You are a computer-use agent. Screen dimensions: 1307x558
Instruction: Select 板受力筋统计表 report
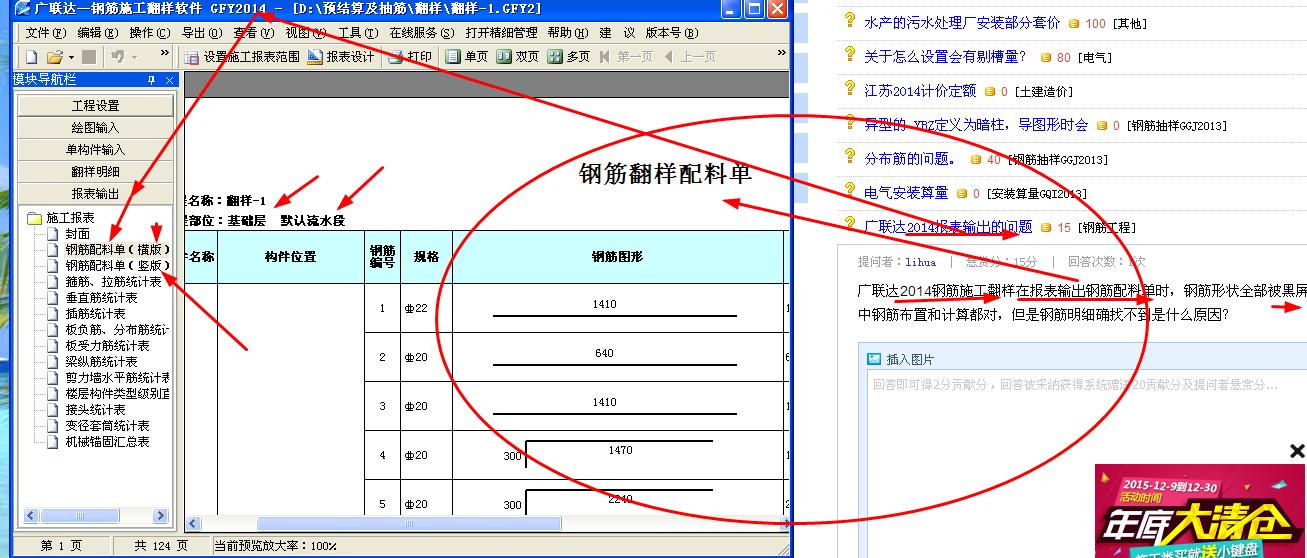107,345
